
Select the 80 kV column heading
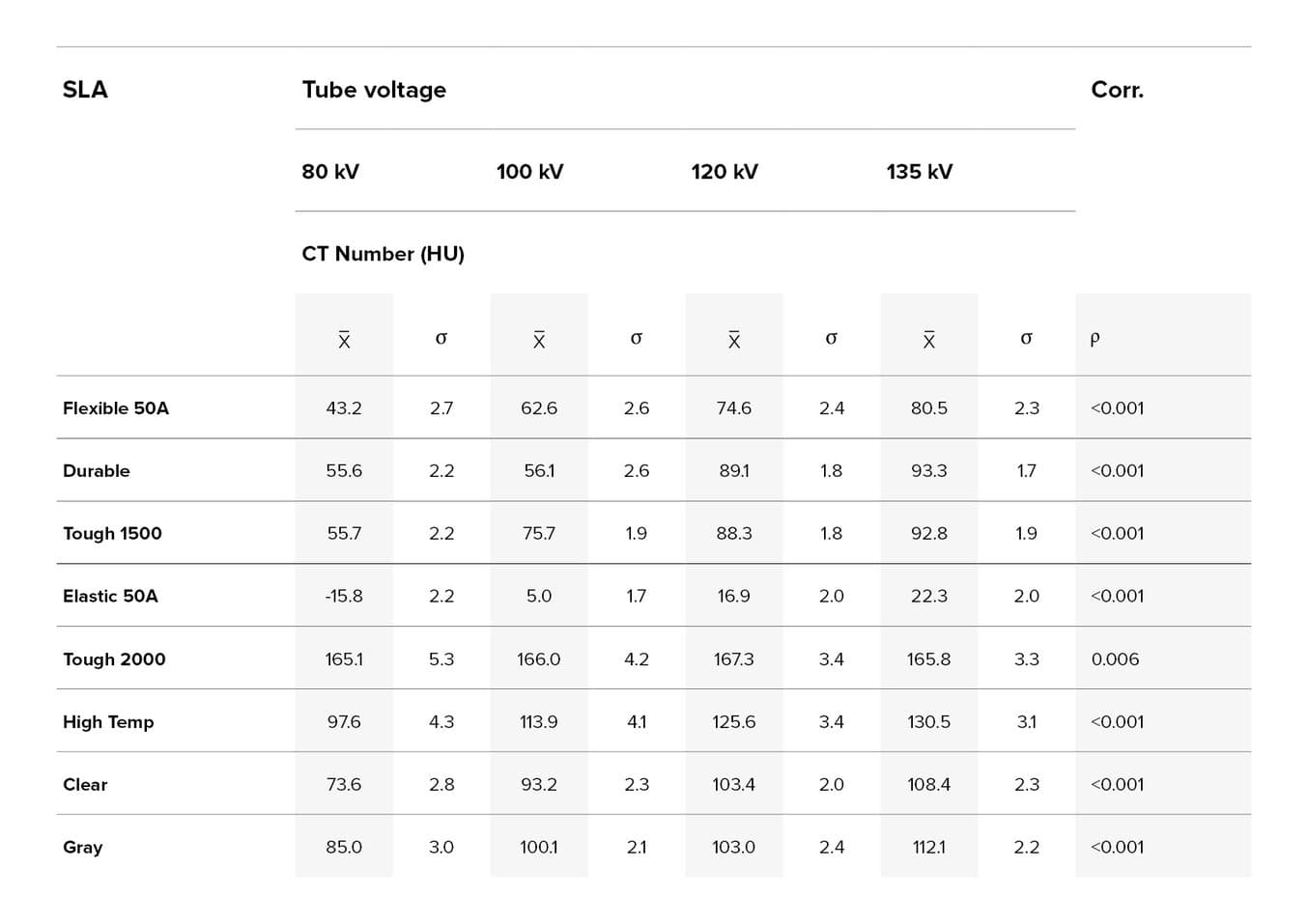coord(330,172)
